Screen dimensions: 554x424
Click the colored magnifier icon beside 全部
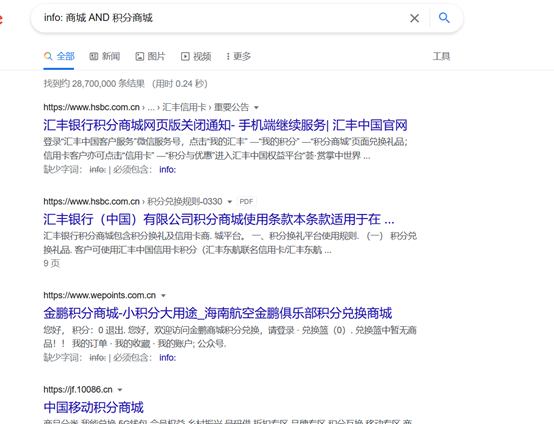(x=48, y=56)
